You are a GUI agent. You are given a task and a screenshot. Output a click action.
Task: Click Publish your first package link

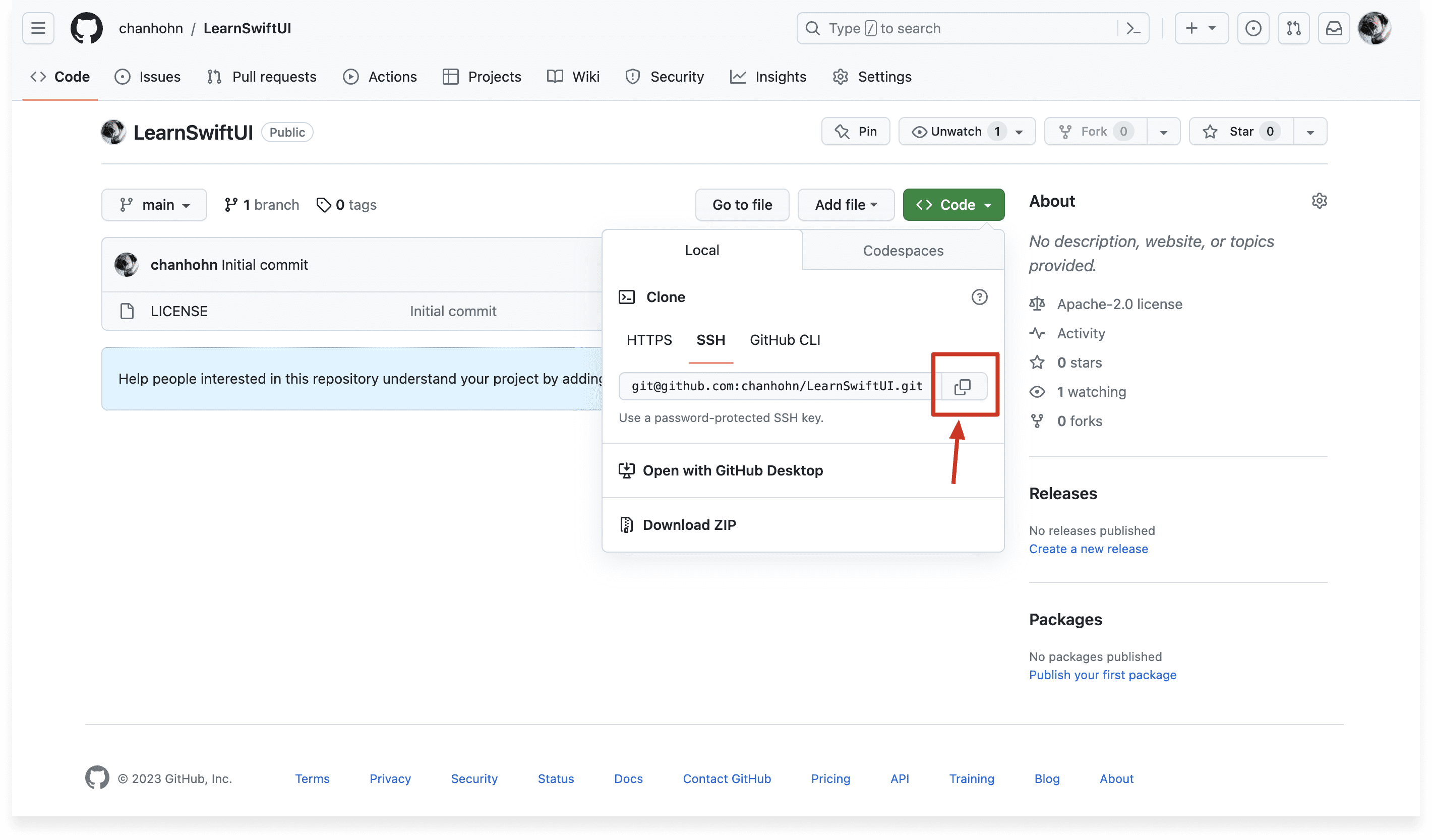point(1102,675)
